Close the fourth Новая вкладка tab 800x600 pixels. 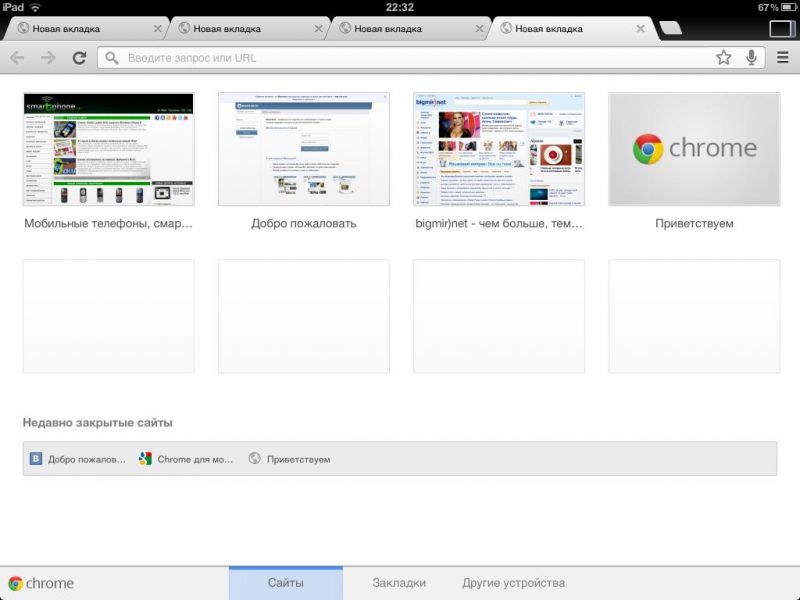tap(642, 29)
